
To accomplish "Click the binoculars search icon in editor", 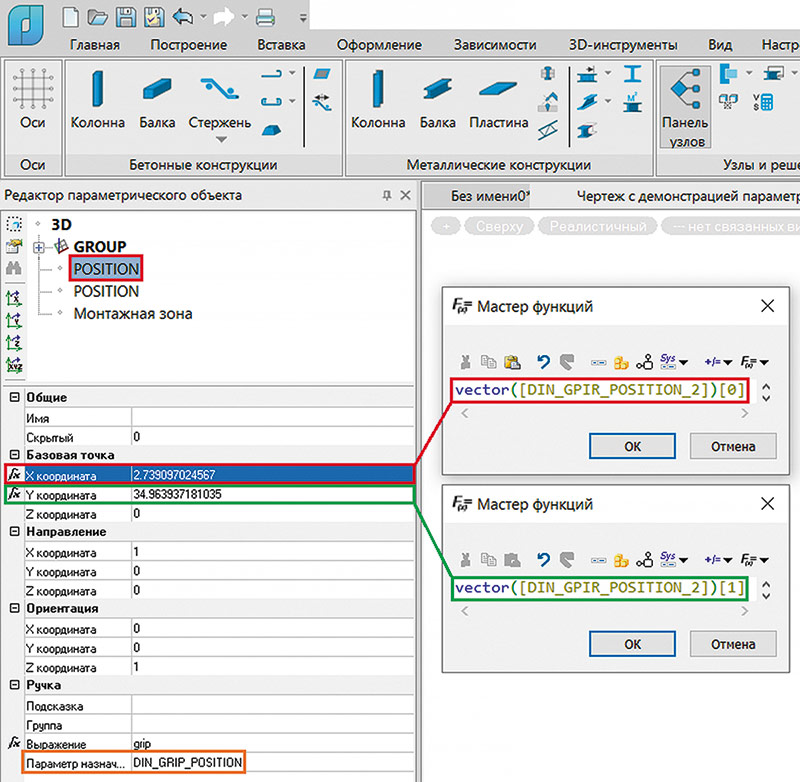I will tap(14, 268).
